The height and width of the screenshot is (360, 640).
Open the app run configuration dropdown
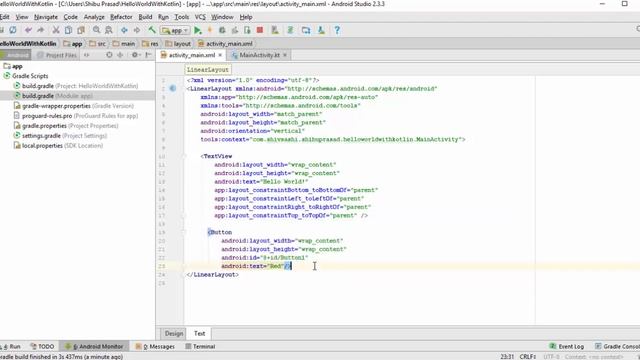[x=175, y=30]
